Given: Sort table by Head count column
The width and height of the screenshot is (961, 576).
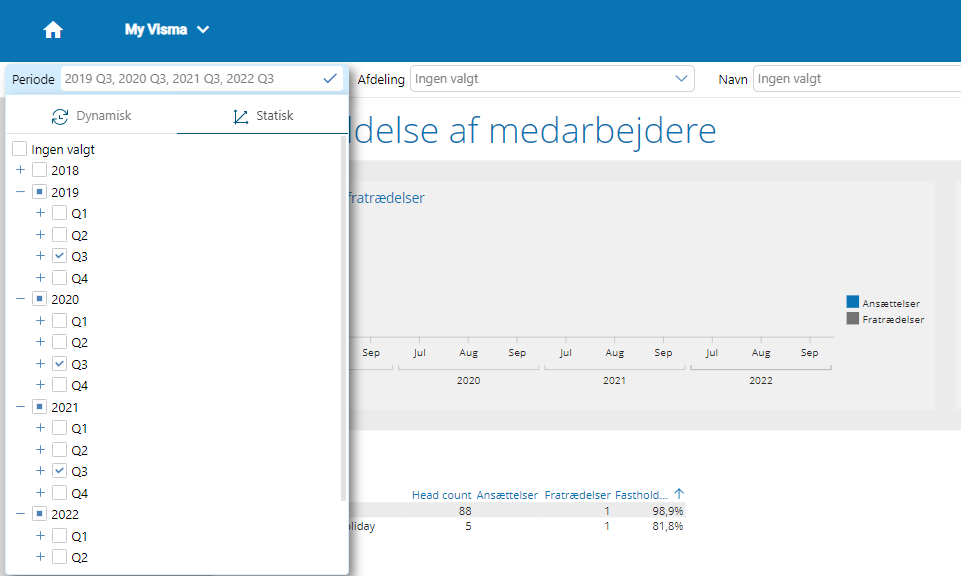Looking at the screenshot, I should click(x=441, y=495).
